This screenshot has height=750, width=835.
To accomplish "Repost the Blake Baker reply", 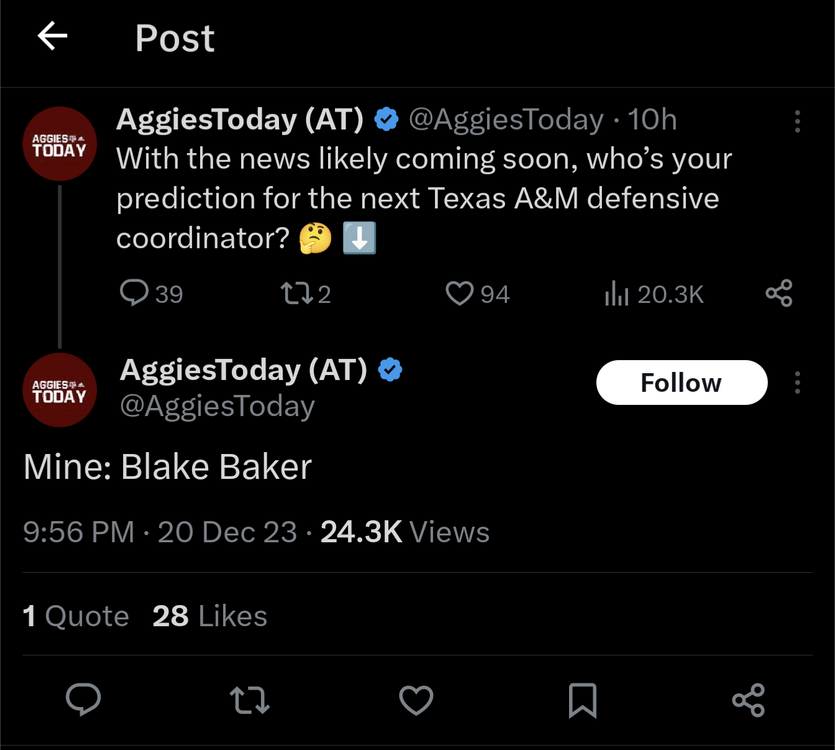I will [x=250, y=700].
